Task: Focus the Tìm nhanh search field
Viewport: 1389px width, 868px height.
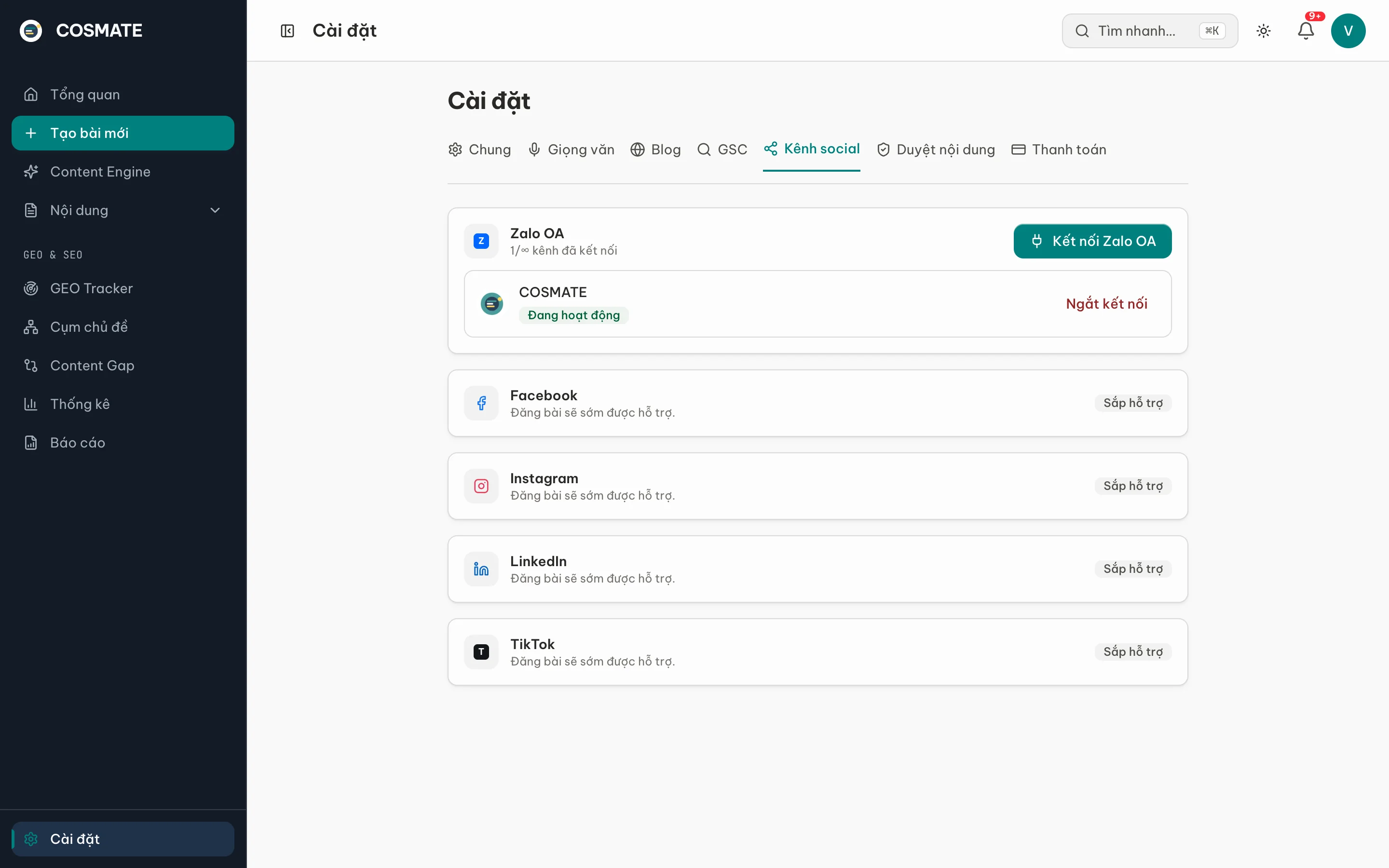Action: (x=1150, y=31)
